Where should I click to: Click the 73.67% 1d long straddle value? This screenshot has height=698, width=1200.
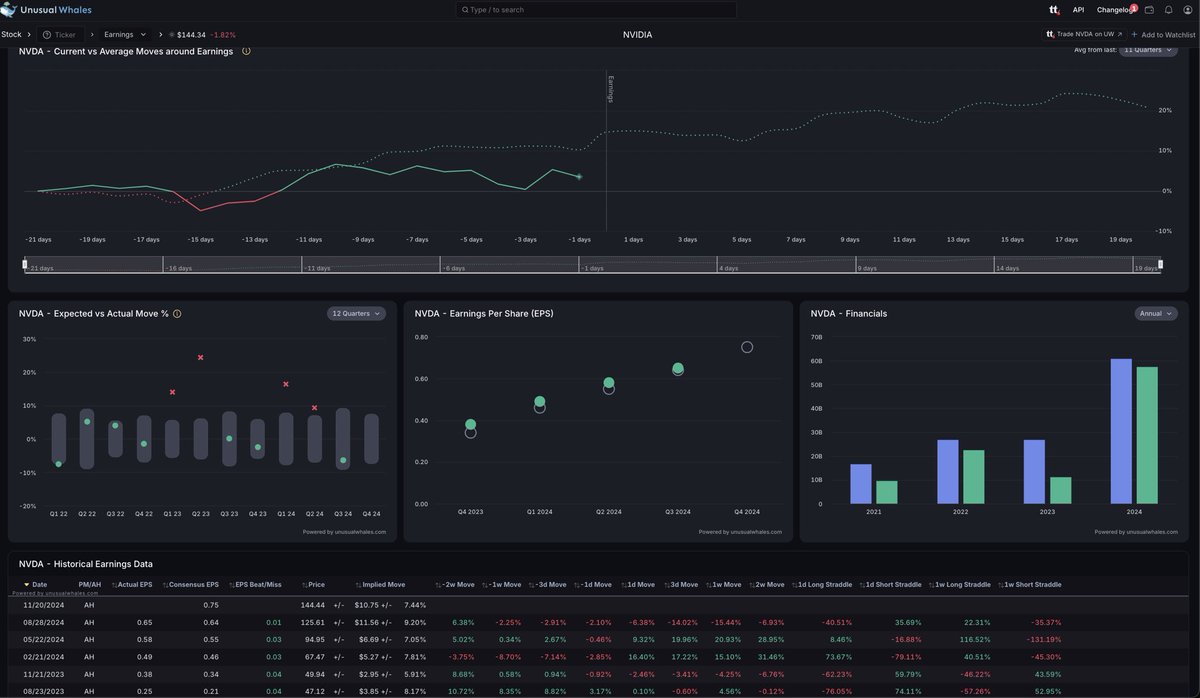(839, 657)
